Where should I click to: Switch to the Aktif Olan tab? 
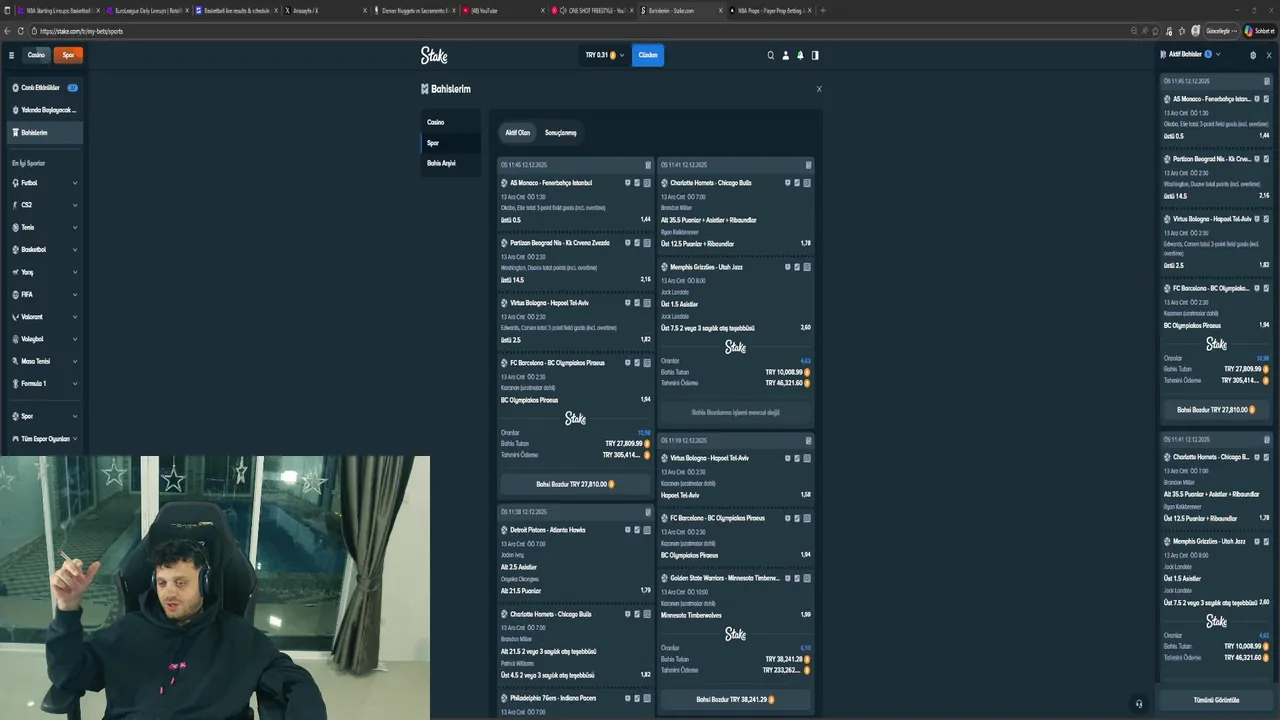tap(517, 132)
